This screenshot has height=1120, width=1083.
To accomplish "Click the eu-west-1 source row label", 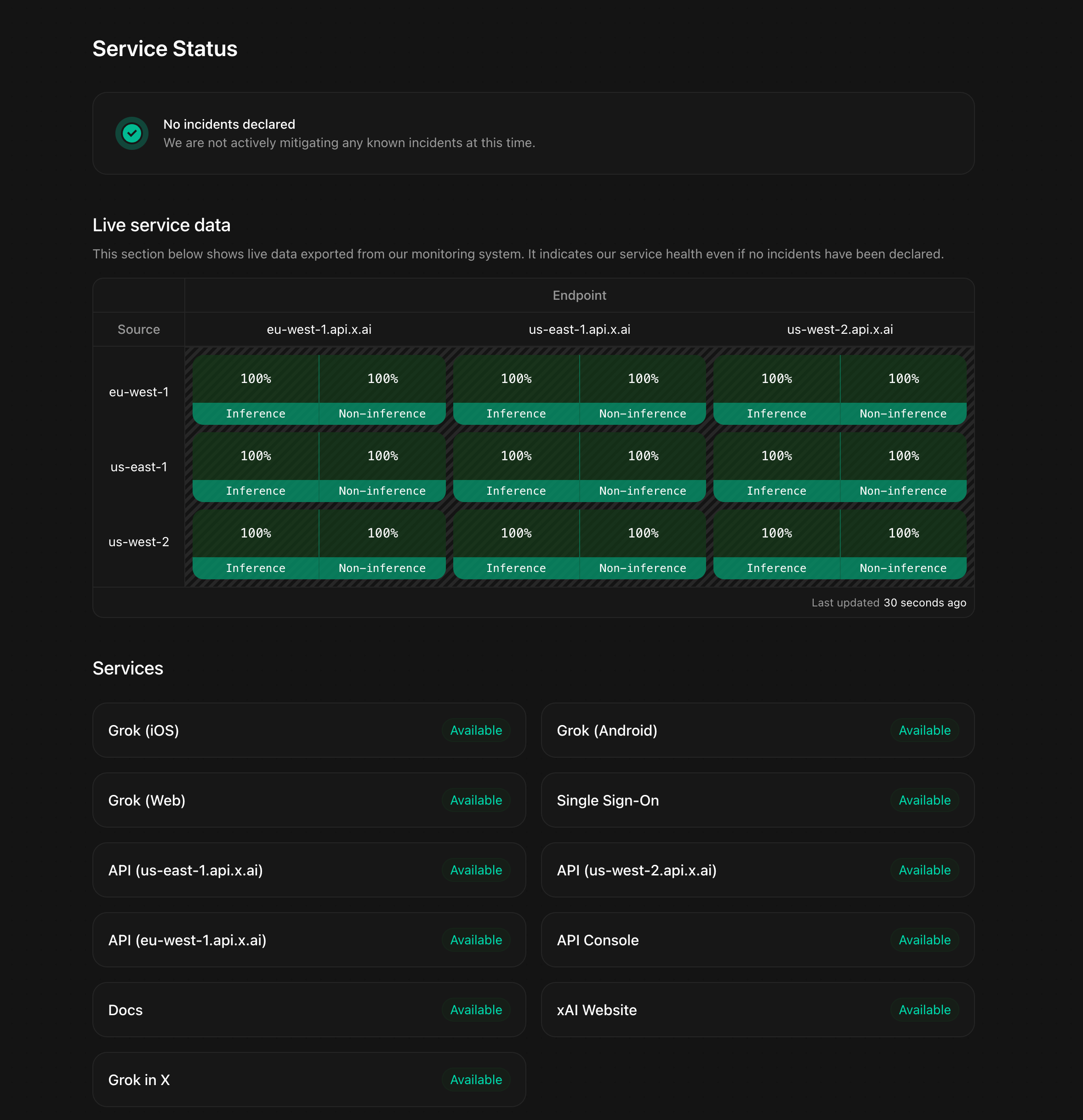I will pyautogui.click(x=139, y=392).
